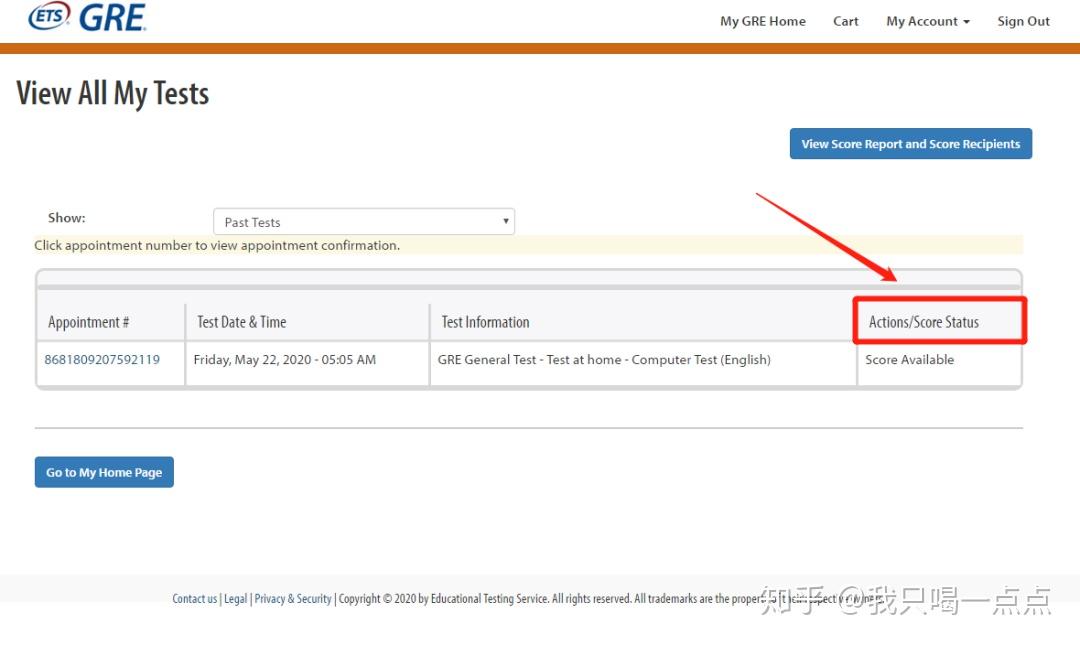
Task: Open the Cart
Action: click(x=845, y=21)
